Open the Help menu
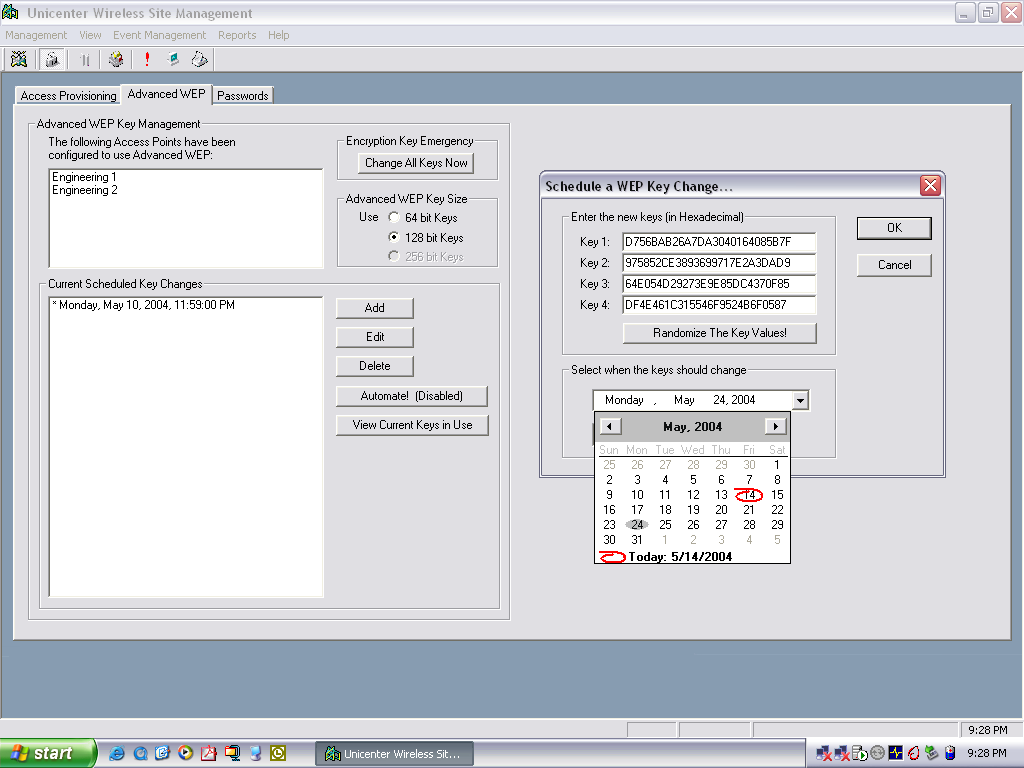 pyautogui.click(x=278, y=35)
